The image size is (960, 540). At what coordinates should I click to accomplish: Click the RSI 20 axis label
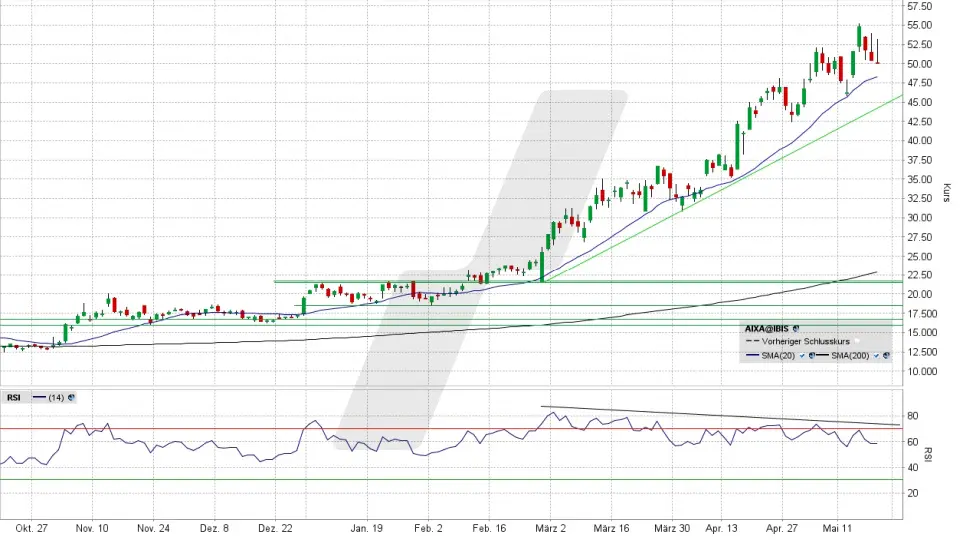tap(912, 493)
